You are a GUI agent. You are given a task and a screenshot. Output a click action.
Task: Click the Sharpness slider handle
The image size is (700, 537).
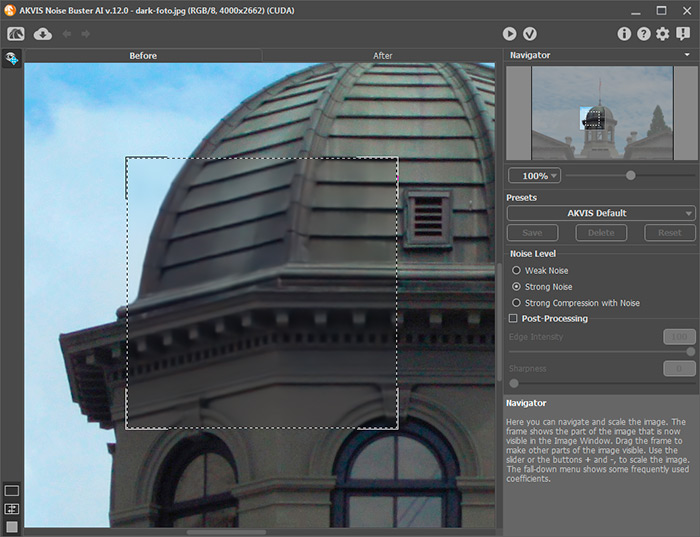pyautogui.click(x=514, y=383)
